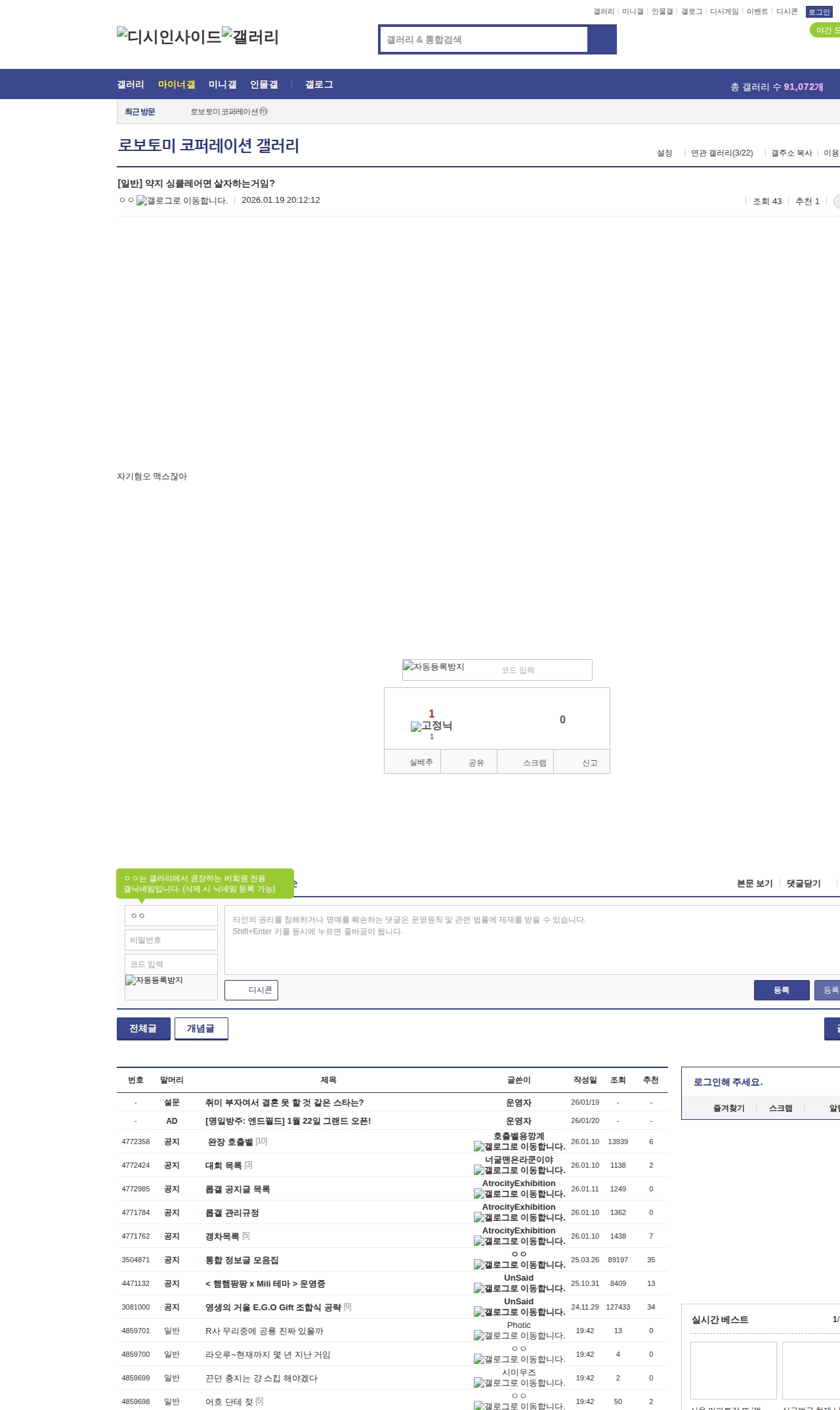This screenshot has width=840, height=1410.
Task: Click the 자동등록방지 captcha image above the vote box
Action: (x=434, y=667)
